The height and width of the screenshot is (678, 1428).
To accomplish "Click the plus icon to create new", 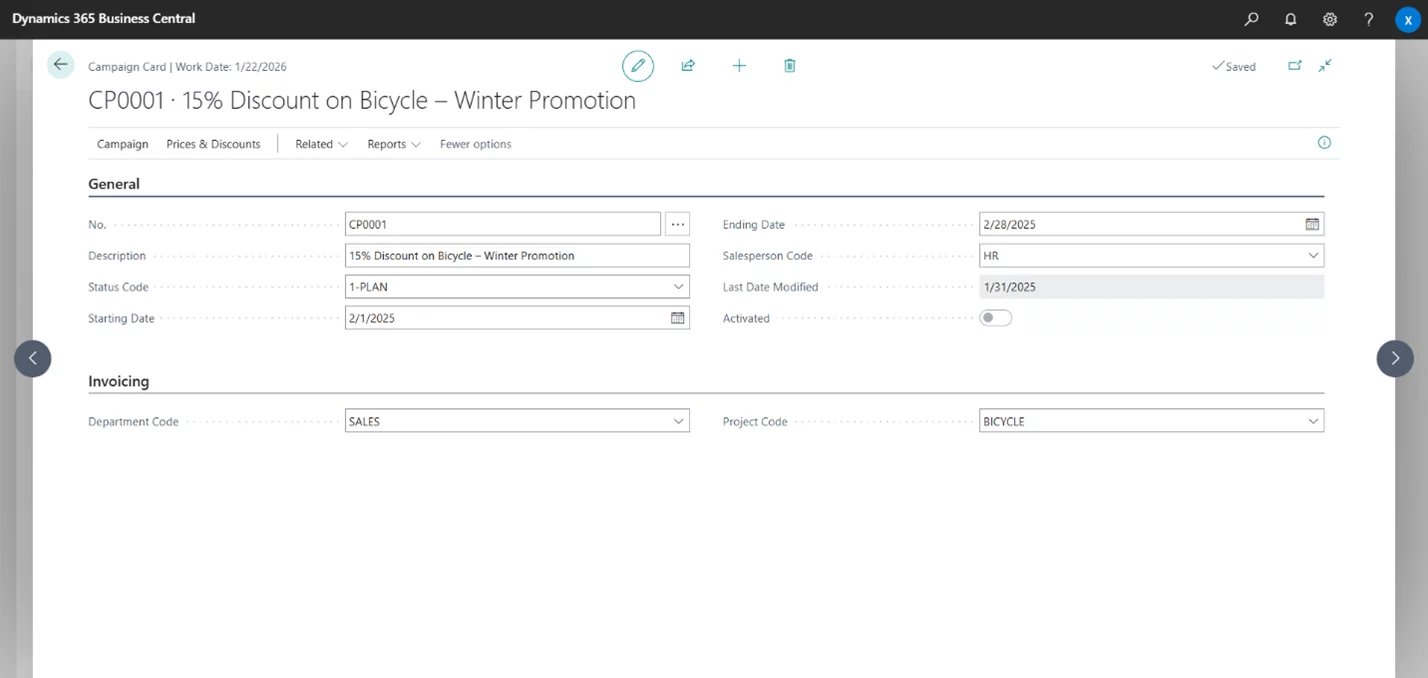I will pyautogui.click(x=739, y=66).
